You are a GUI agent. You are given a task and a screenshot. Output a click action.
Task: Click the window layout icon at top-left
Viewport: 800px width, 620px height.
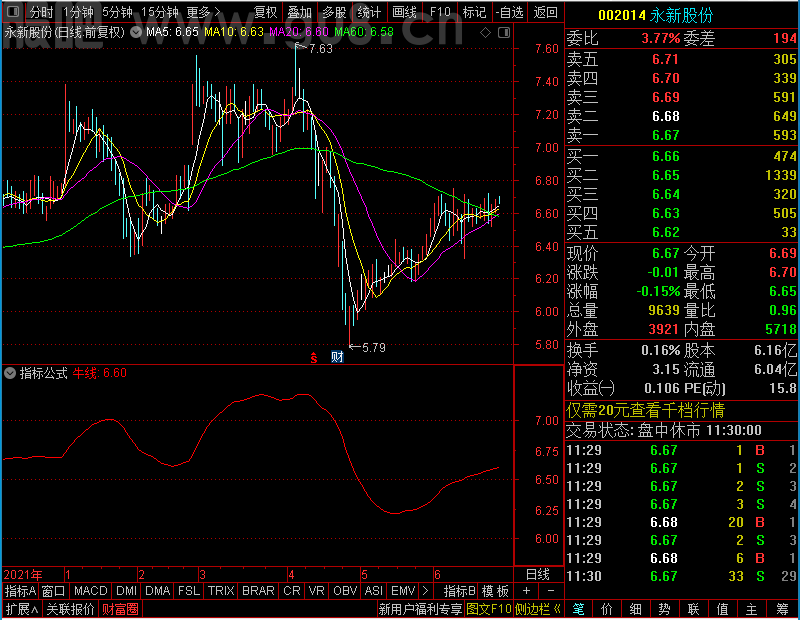(x=13, y=12)
